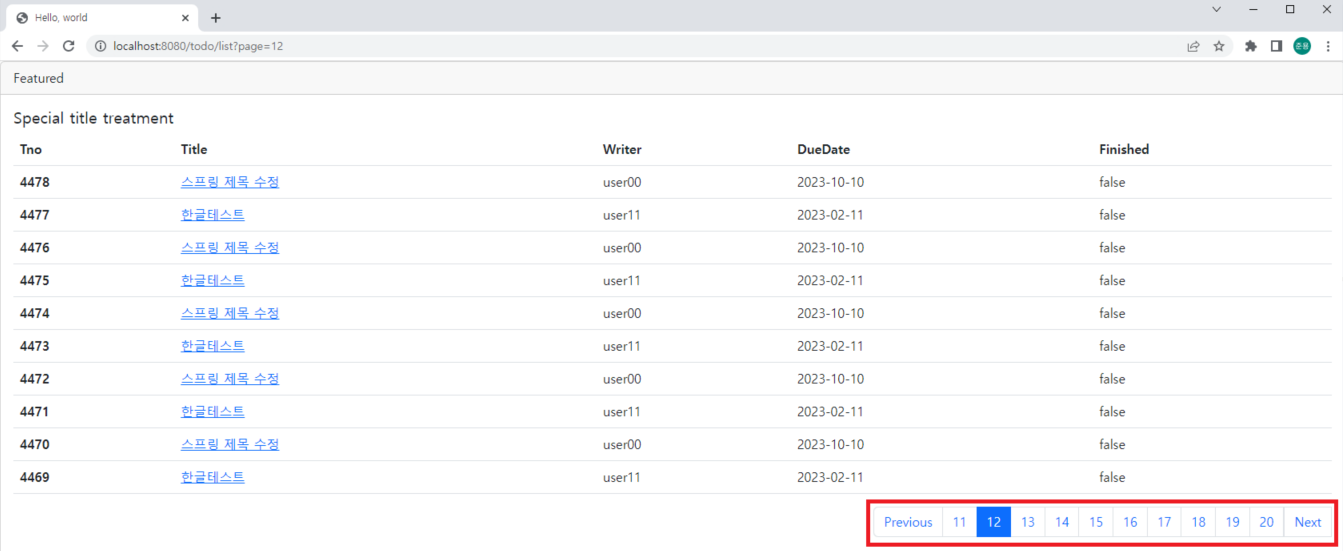1343x551 pixels.
Task: Click the Title column header
Action: 194,149
